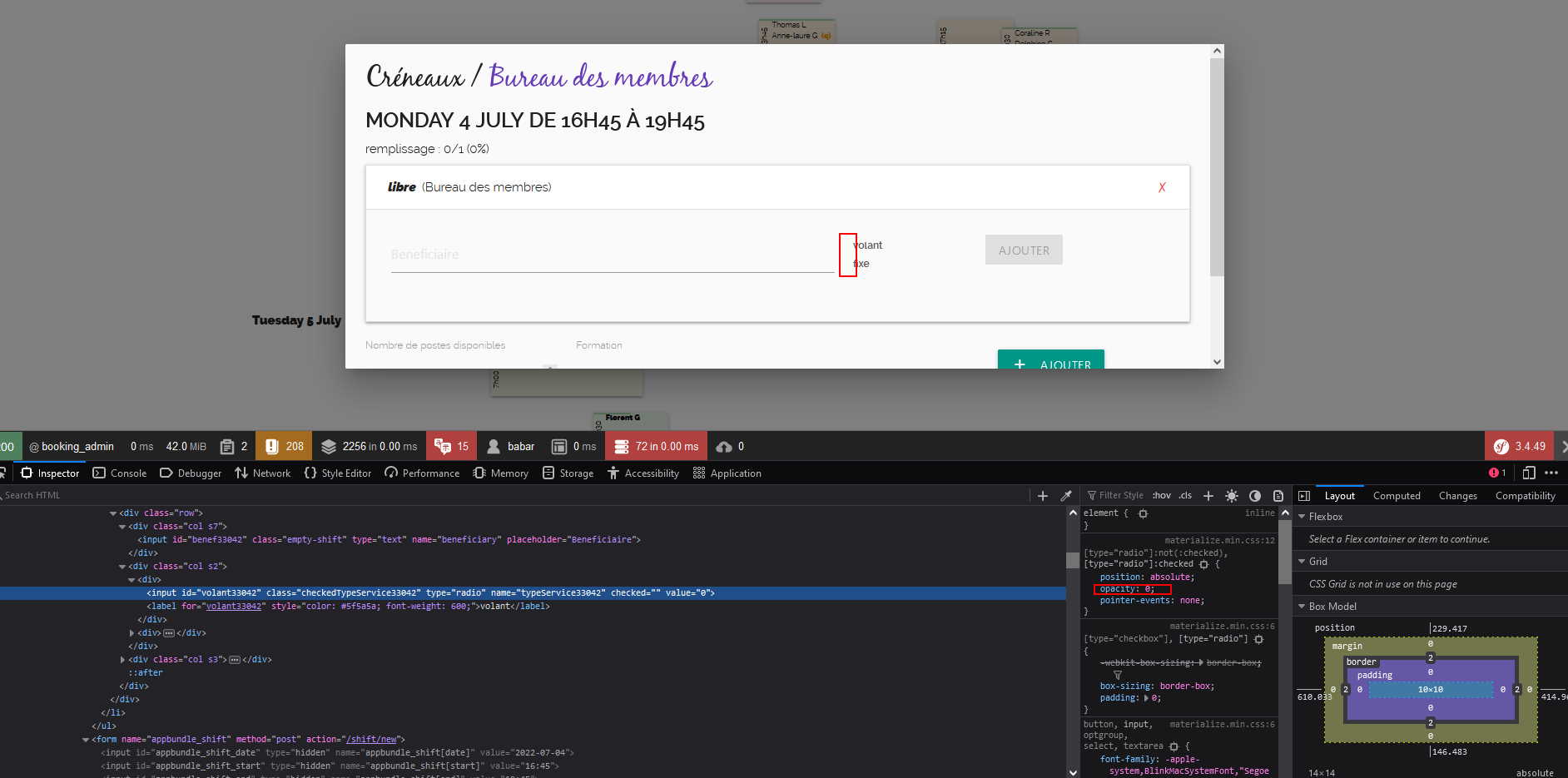Open the Performance tab
Screen dimensions: 1568x778
click(422, 473)
